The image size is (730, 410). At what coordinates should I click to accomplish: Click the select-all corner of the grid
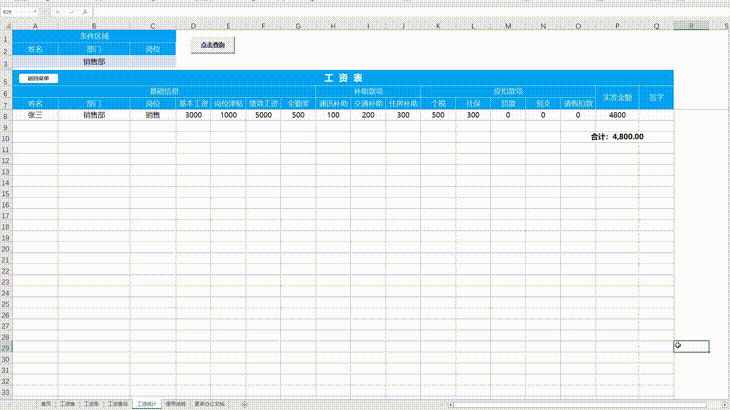pos(6,24)
